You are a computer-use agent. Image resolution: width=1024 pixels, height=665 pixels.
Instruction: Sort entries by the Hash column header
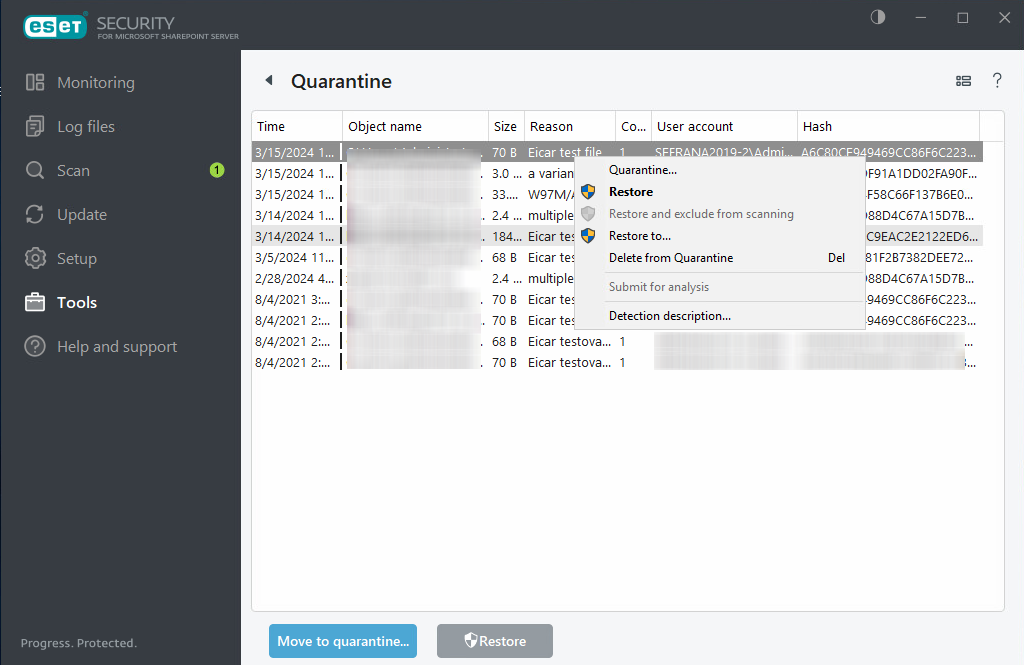tap(816, 126)
